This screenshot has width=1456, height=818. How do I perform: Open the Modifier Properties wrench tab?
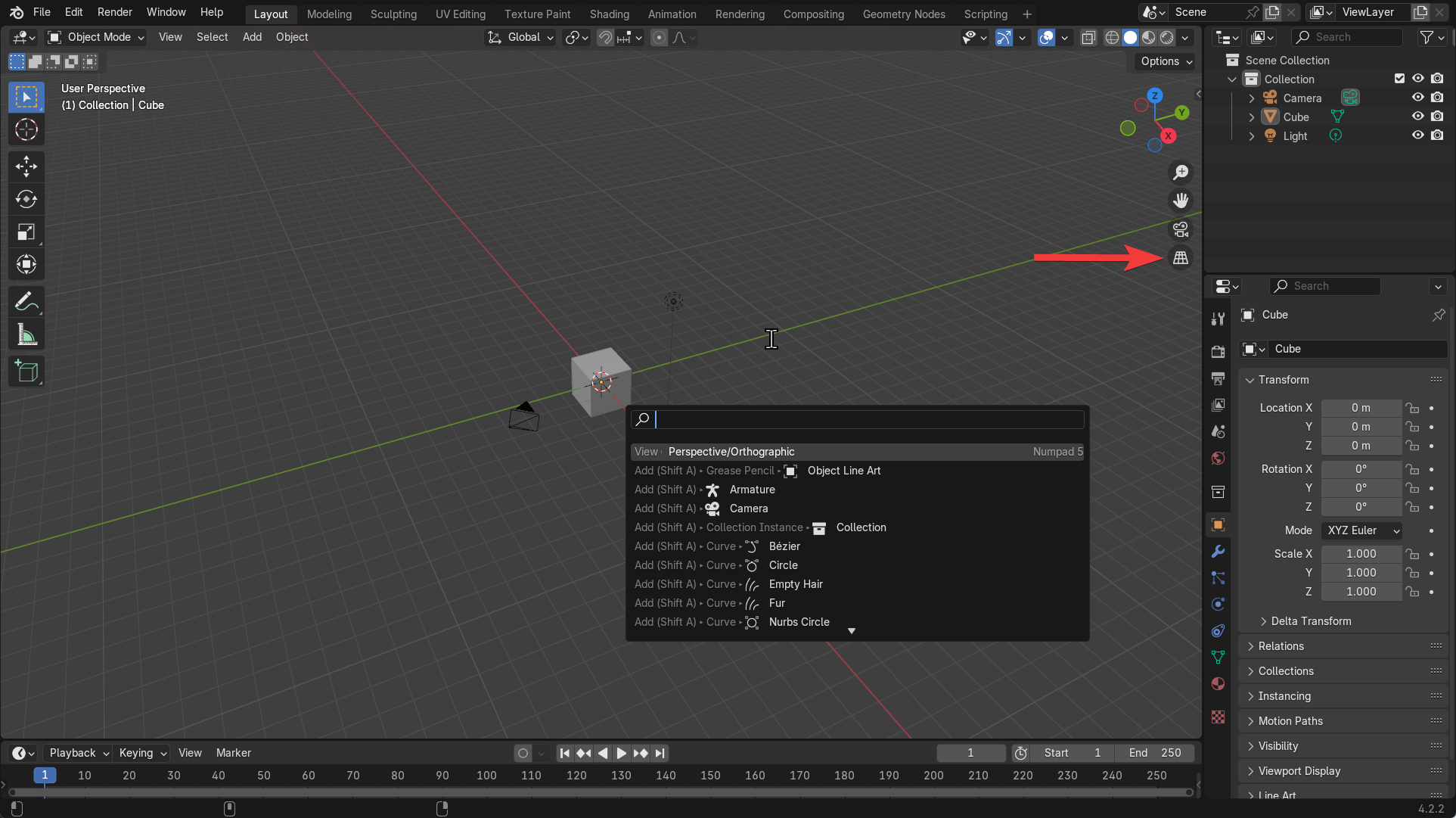[x=1218, y=552]
